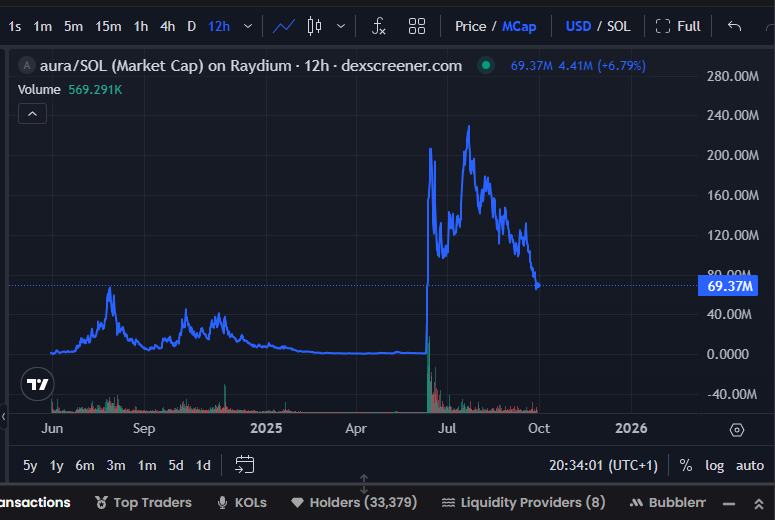Viewport: 775px width, 520px height.
Task: Click the aura/SOL chart title
Action: pos(251,66)
